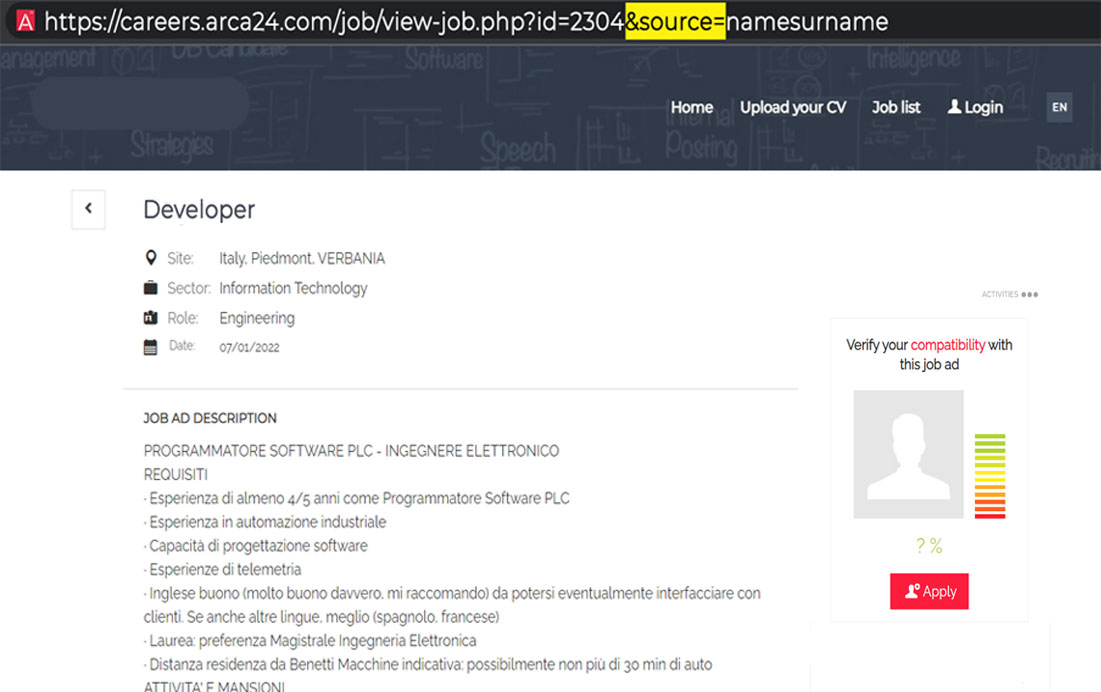This screenshot has height=692, width=1101.
Task: Click the location pin icon next to Site
Action: [151, 258]
